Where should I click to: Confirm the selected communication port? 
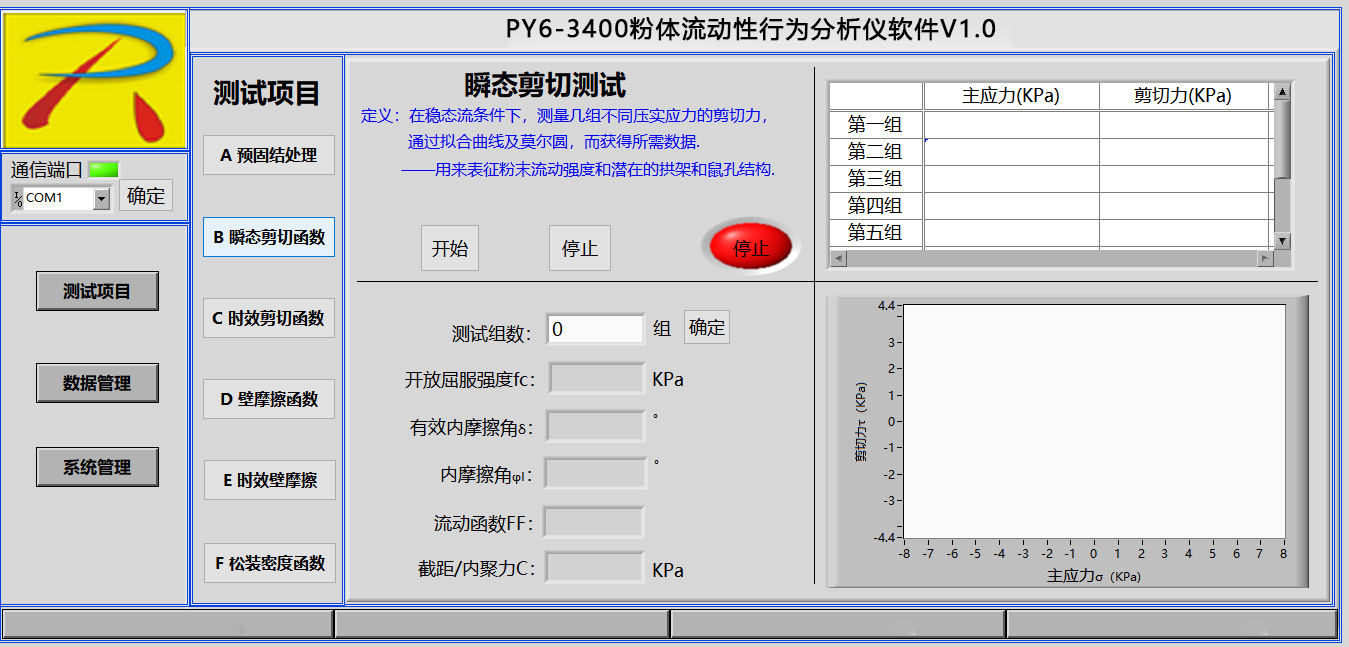(146, 196)
